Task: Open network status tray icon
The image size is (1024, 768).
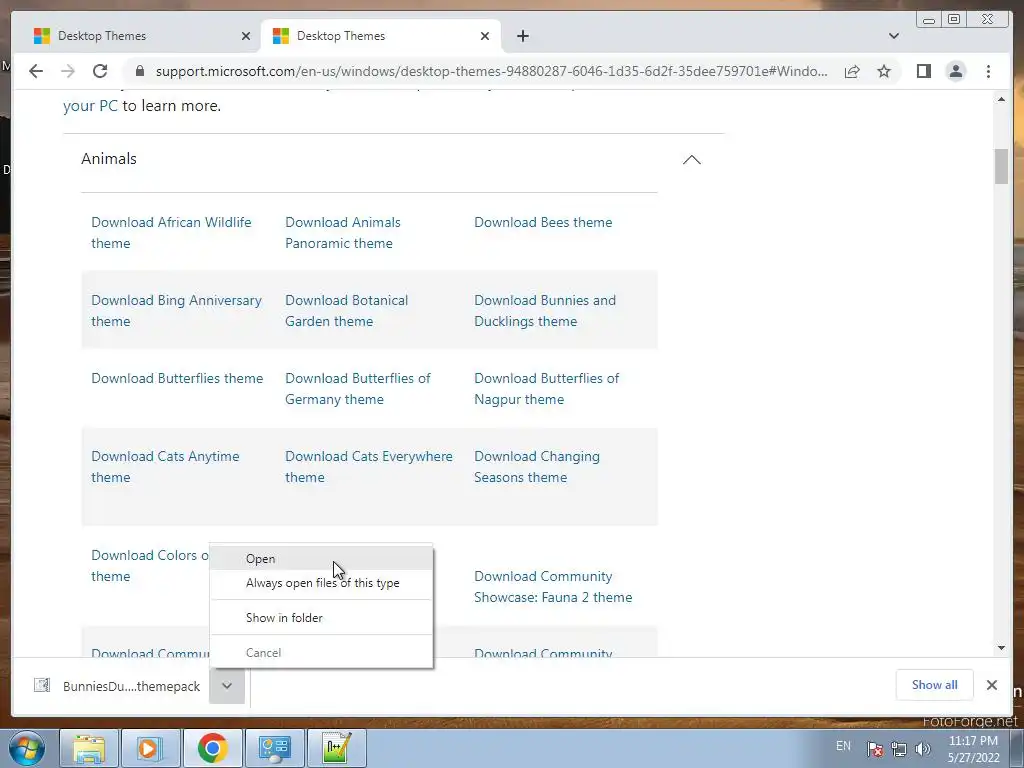Action: click(x=899, y=749)
